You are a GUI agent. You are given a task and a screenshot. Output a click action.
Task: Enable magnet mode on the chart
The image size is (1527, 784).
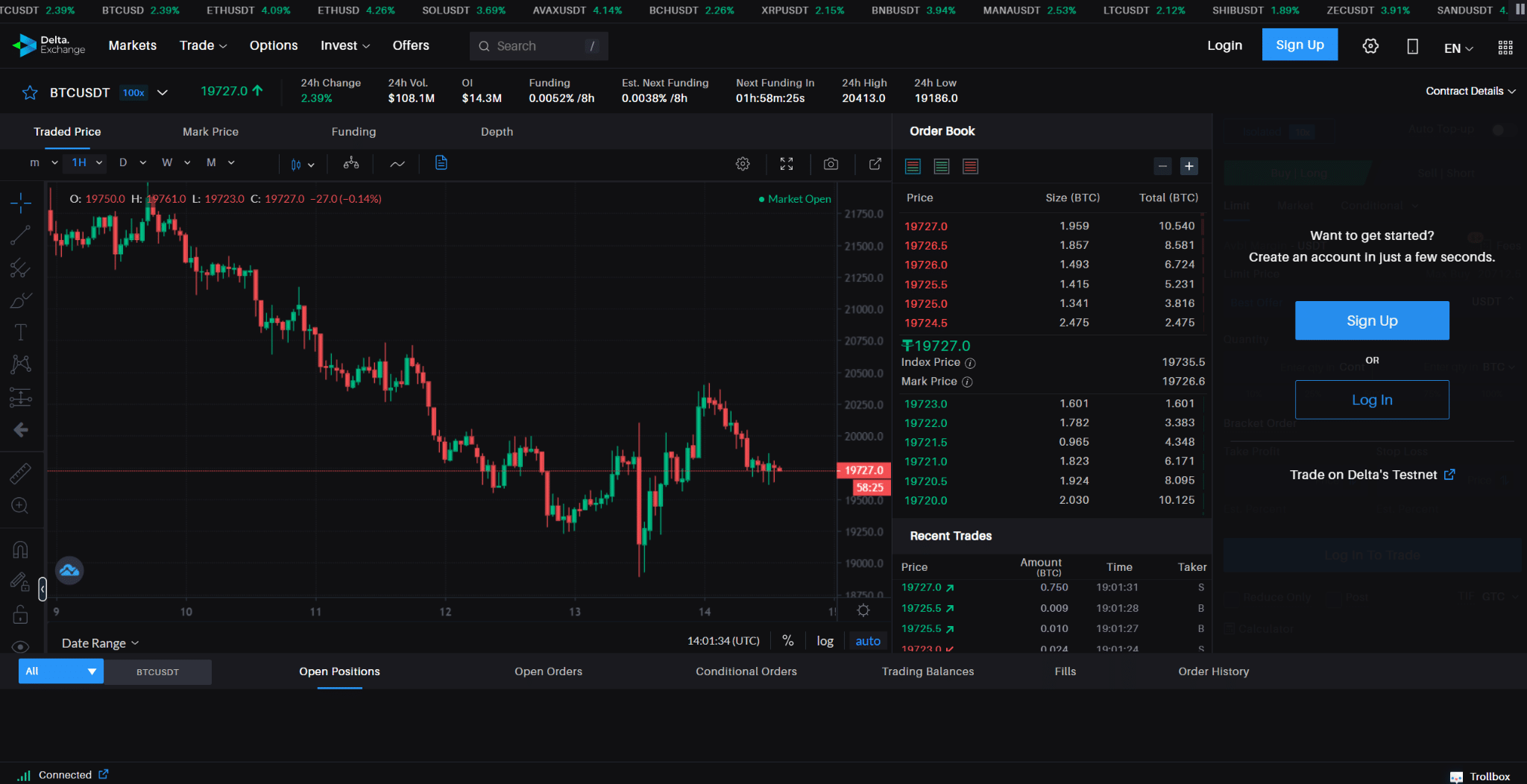coord(21,549)
